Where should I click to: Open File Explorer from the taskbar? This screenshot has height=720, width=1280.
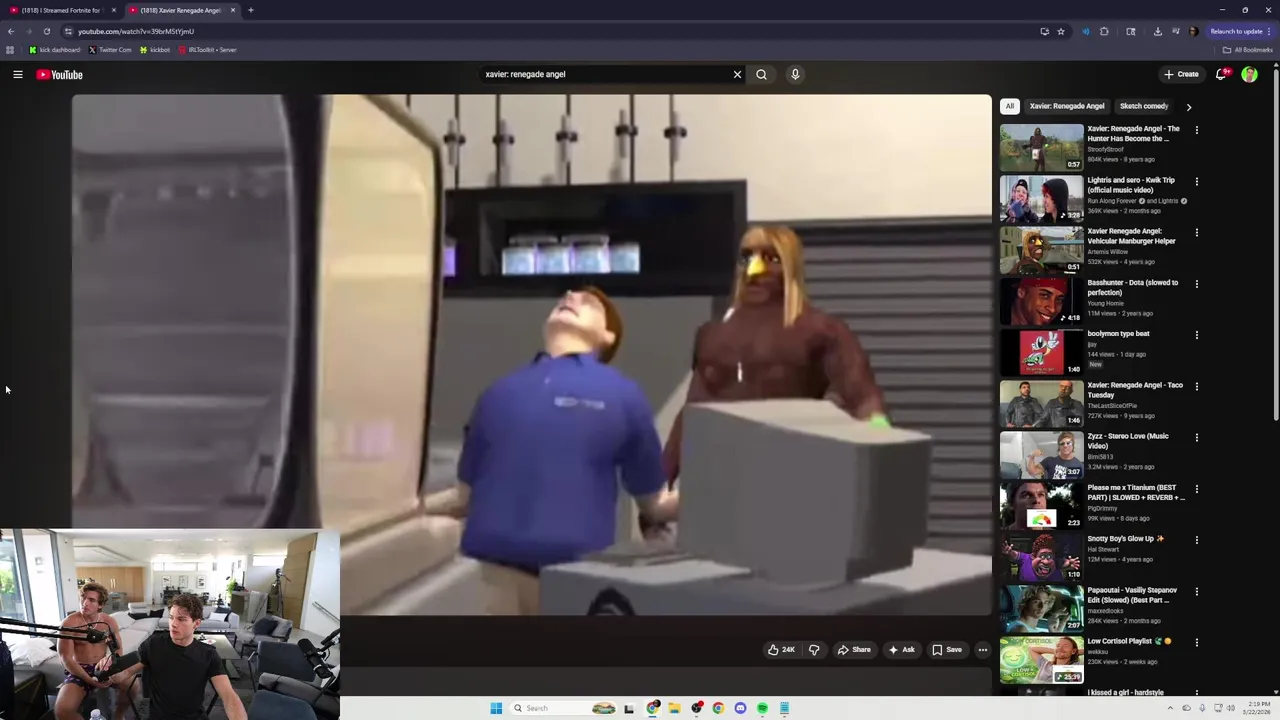(675, 708)
